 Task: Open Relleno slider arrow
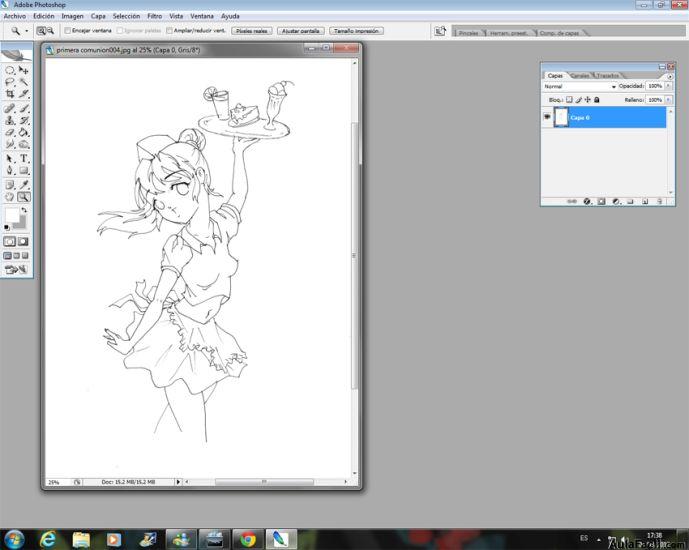(668, 100)
